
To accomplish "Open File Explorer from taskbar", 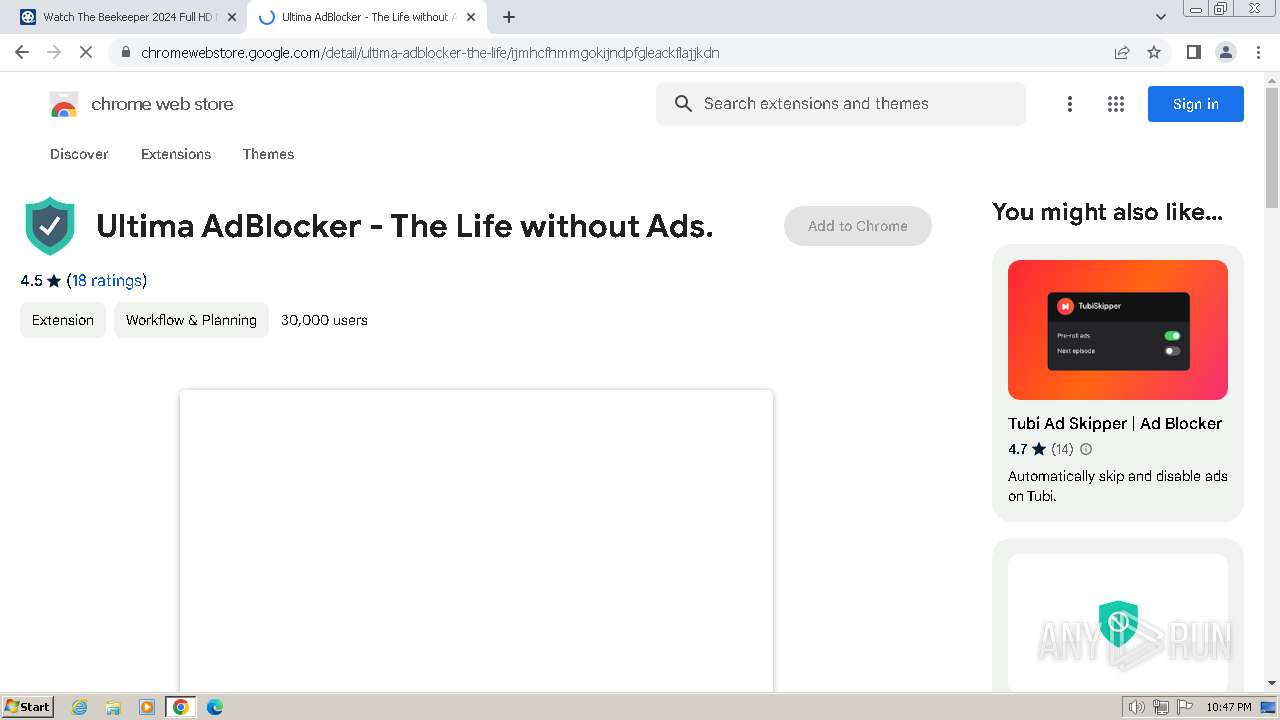I will (113, 707).
